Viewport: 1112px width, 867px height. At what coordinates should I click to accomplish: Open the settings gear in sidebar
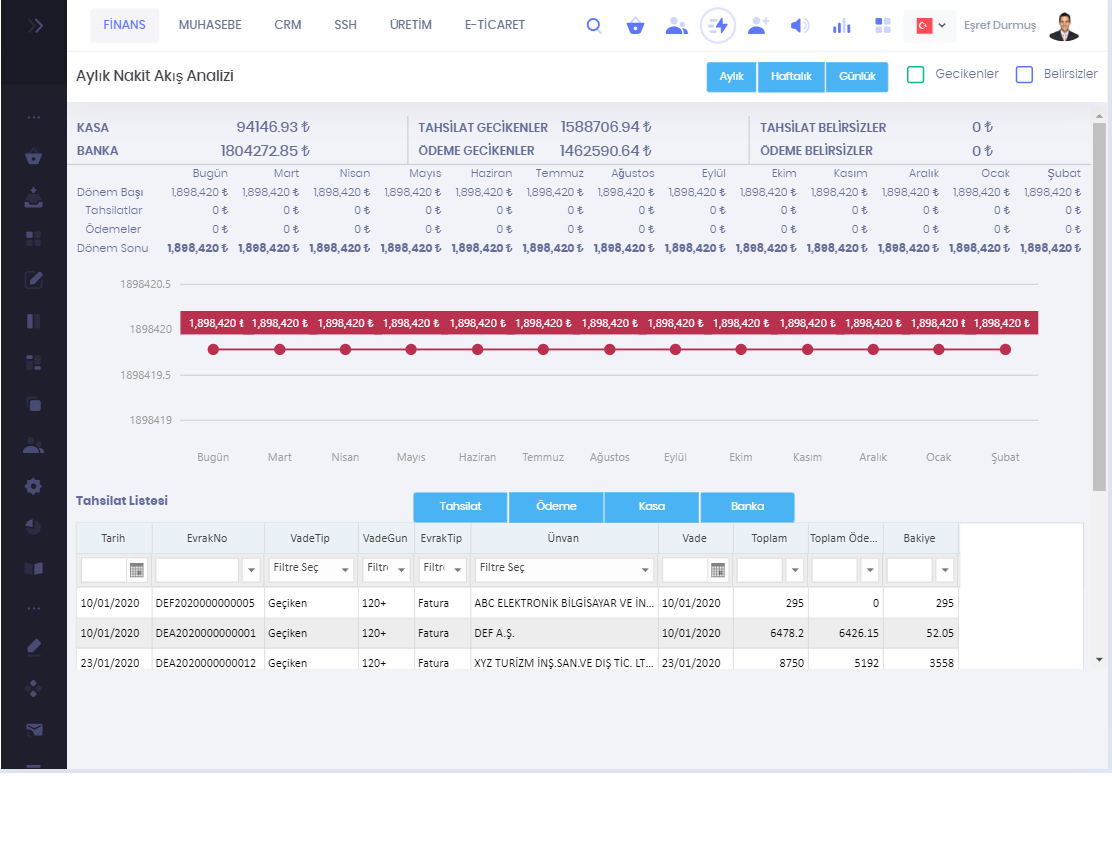tap(33, 486)
